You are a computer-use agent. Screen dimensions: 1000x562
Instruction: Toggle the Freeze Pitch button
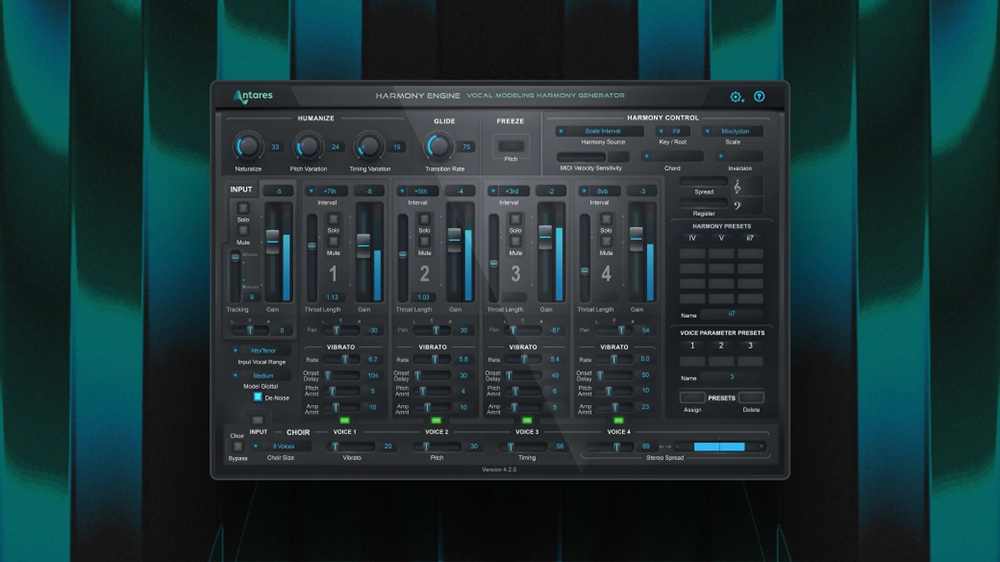(510, 147)
